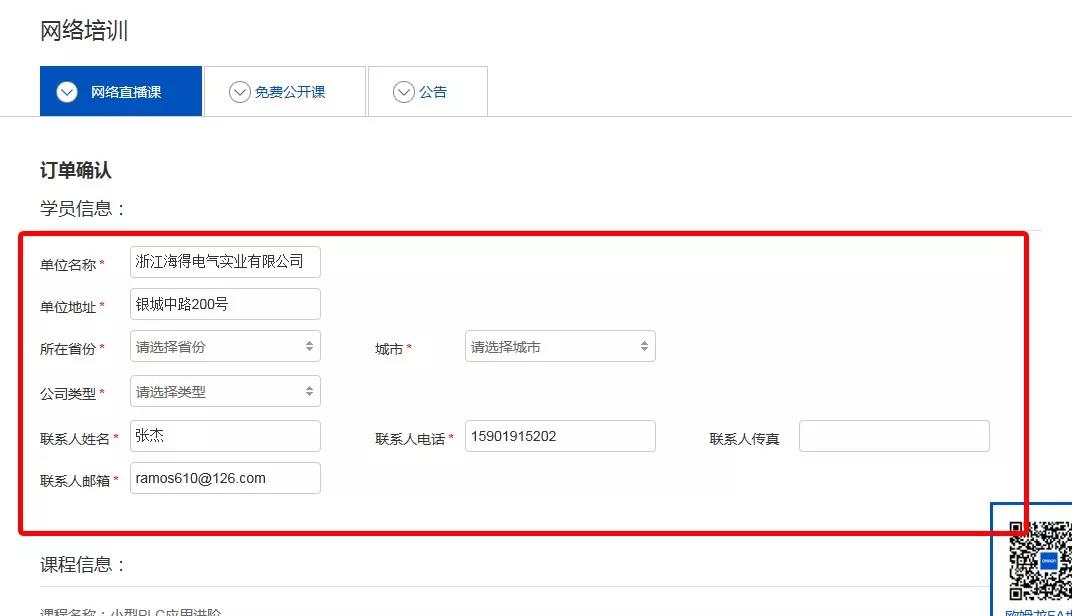Focus the 联系人邮箱 email input

point(225,478)
